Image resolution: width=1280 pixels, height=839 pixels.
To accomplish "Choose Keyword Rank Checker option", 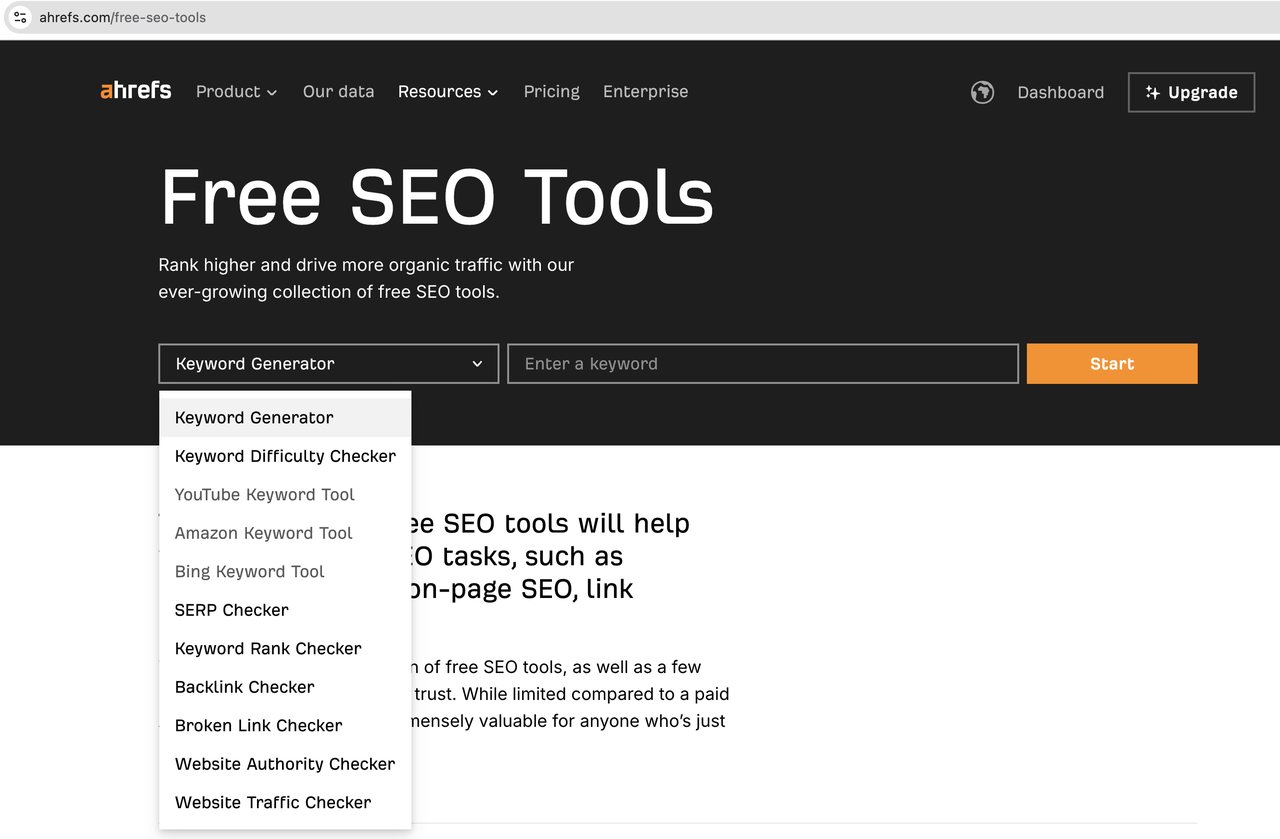I will coord(285,649).
